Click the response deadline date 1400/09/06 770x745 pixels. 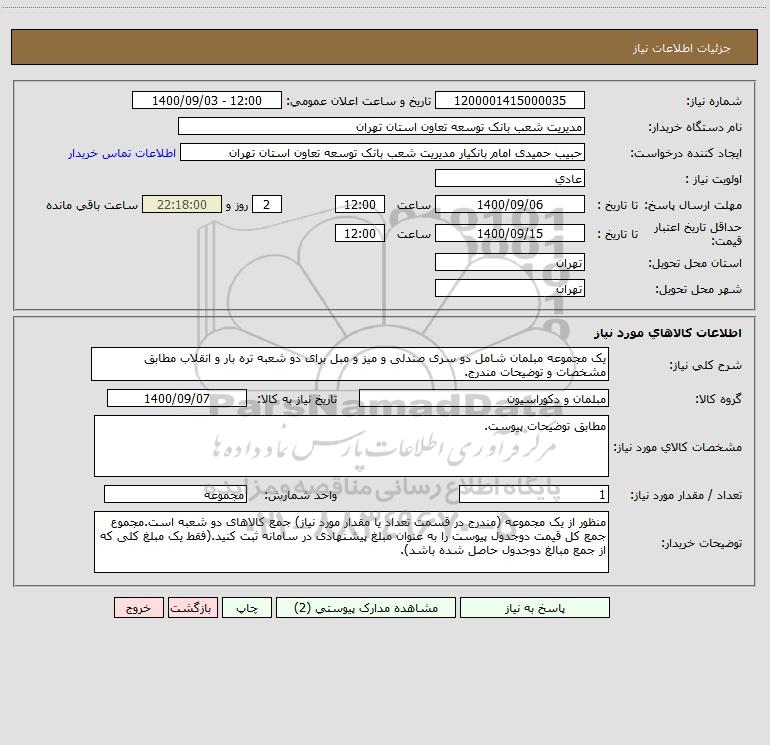(510, 204)
